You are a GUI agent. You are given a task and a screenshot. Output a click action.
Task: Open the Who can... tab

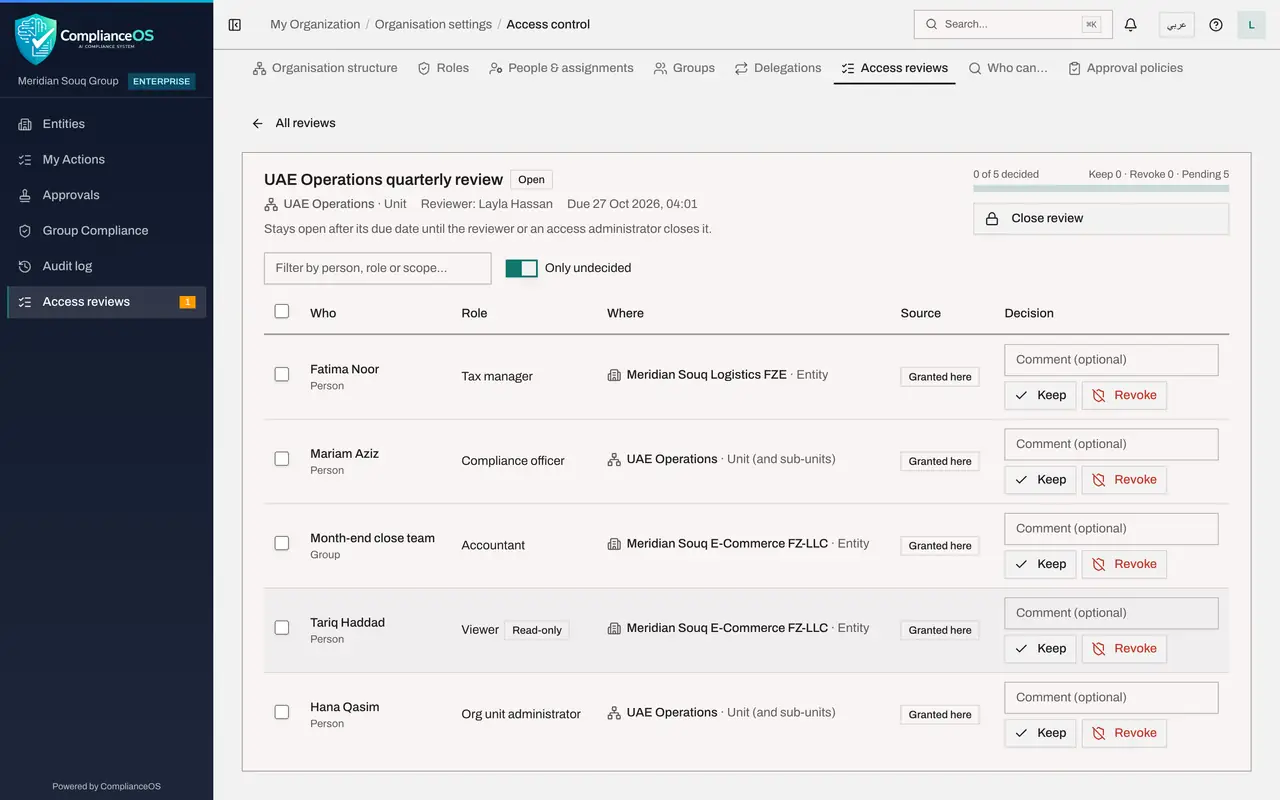(x=1008, y=68)
